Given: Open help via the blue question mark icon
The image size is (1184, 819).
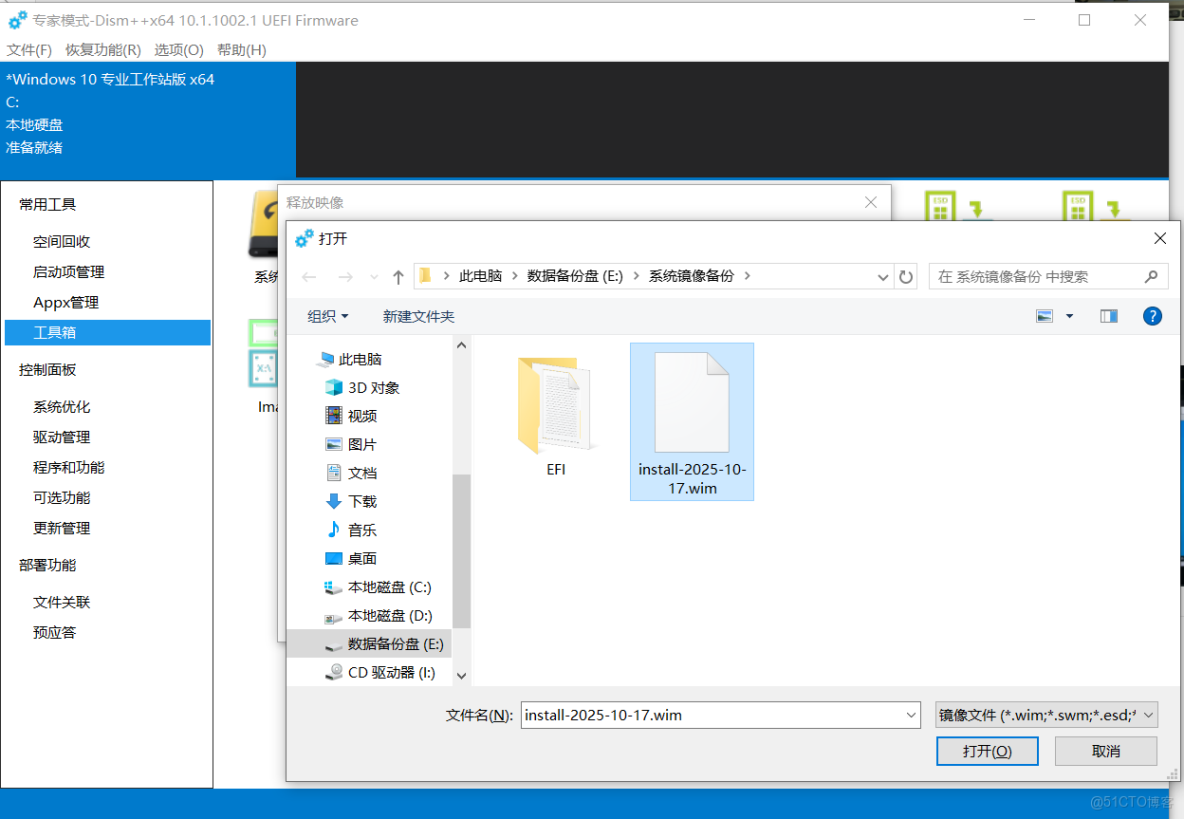Looking at the screenshot, I should 1152,316.
